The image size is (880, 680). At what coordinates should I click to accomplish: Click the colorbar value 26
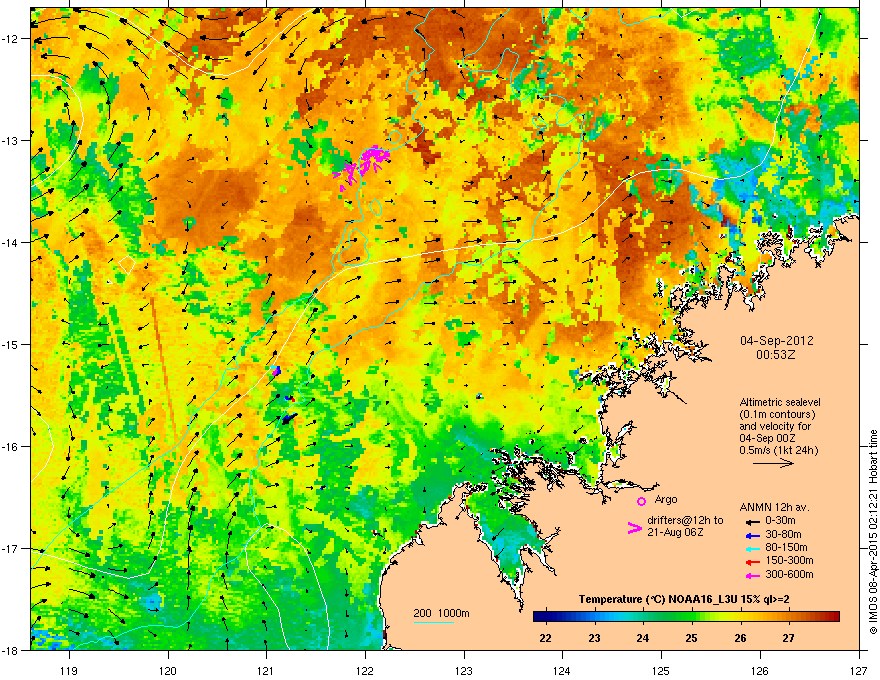pos(741,638)
